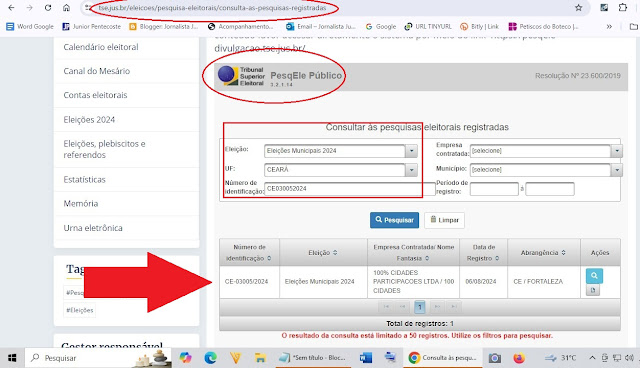This screenshot has height=368, width=640.
Task: Open the browser home page
Action: 66,8
